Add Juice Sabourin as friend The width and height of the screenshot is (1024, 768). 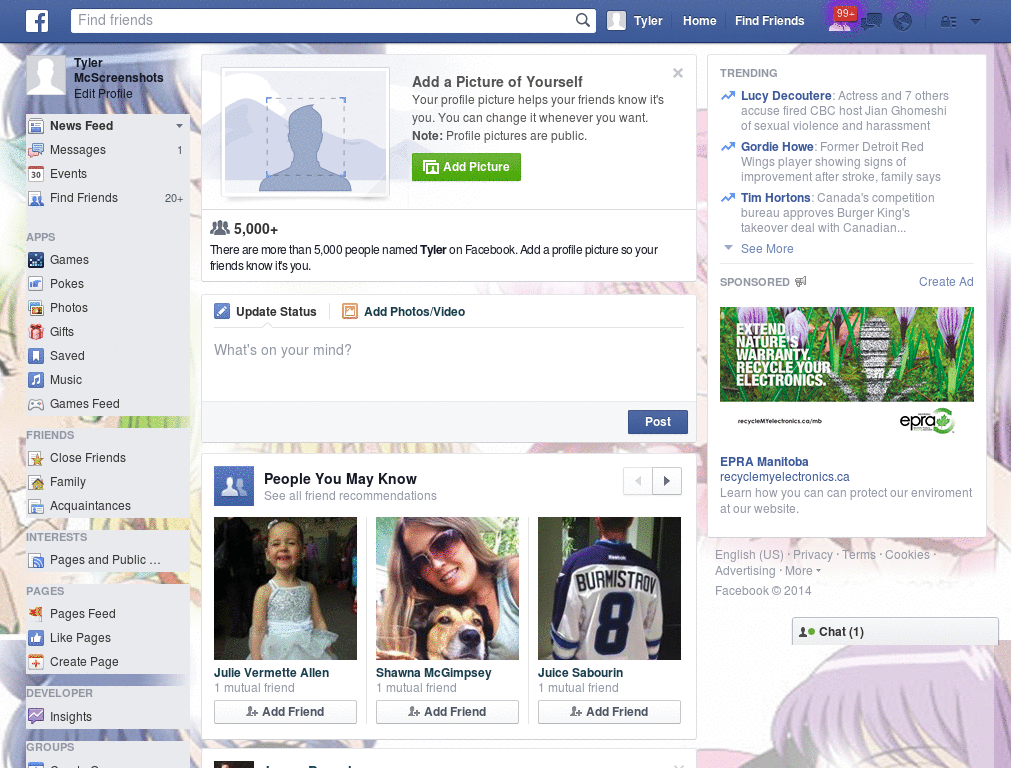(609, 712)
